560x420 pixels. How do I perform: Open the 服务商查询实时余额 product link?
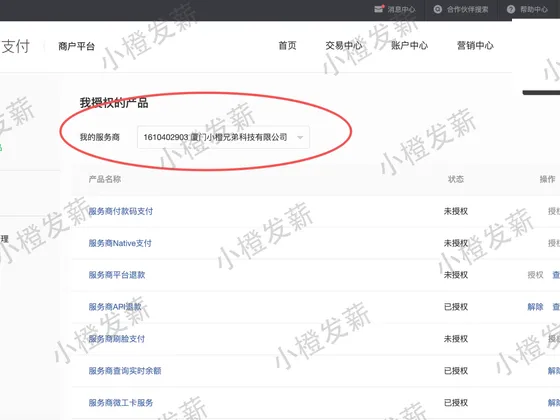click(x=125, y=371)
